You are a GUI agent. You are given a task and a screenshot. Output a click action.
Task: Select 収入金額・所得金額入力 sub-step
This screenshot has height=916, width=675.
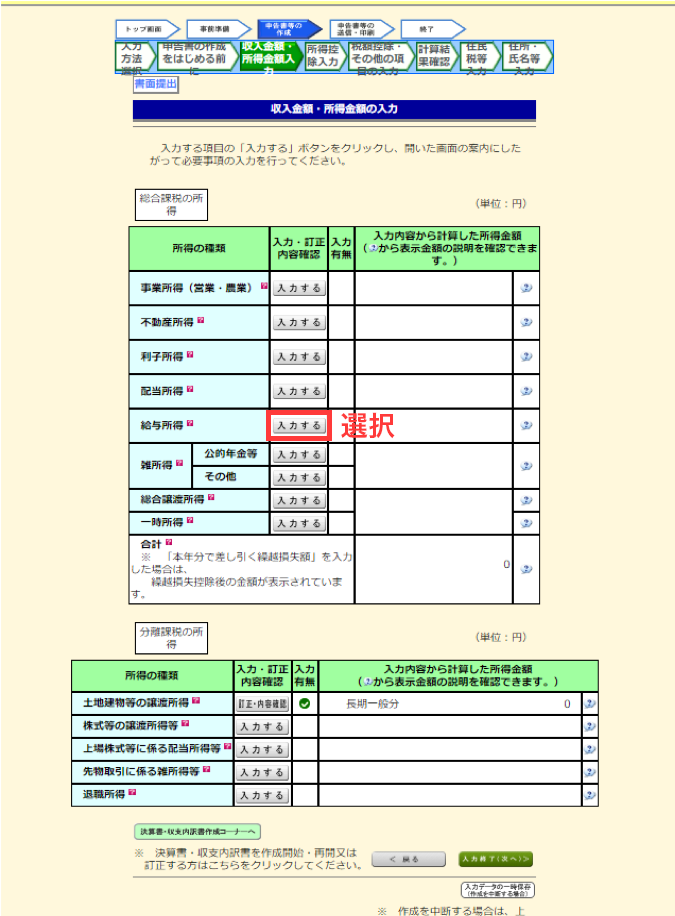[272, 57]
